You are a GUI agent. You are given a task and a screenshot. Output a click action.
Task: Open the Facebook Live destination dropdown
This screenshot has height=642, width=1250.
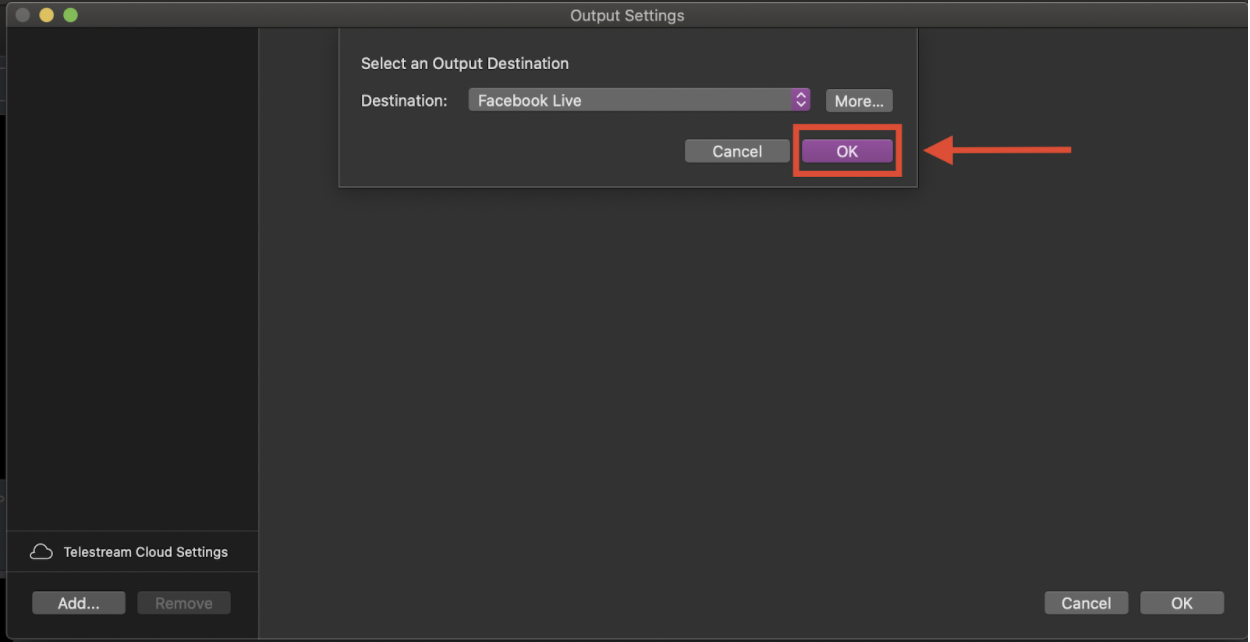(639, 100)
